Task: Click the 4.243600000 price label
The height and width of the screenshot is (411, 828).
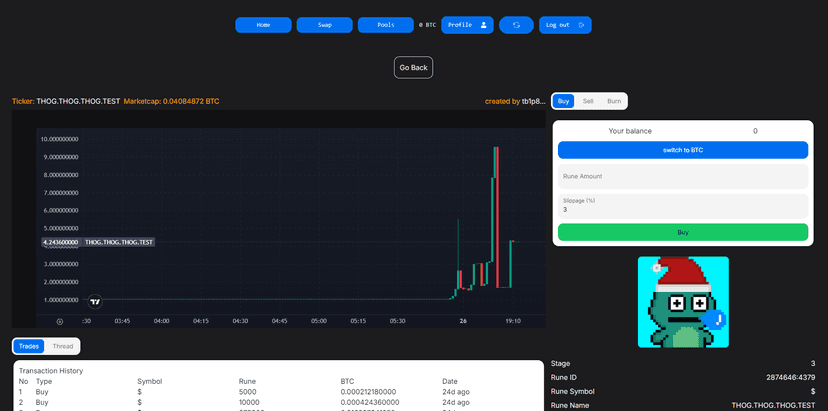Action: click(61, 242)
